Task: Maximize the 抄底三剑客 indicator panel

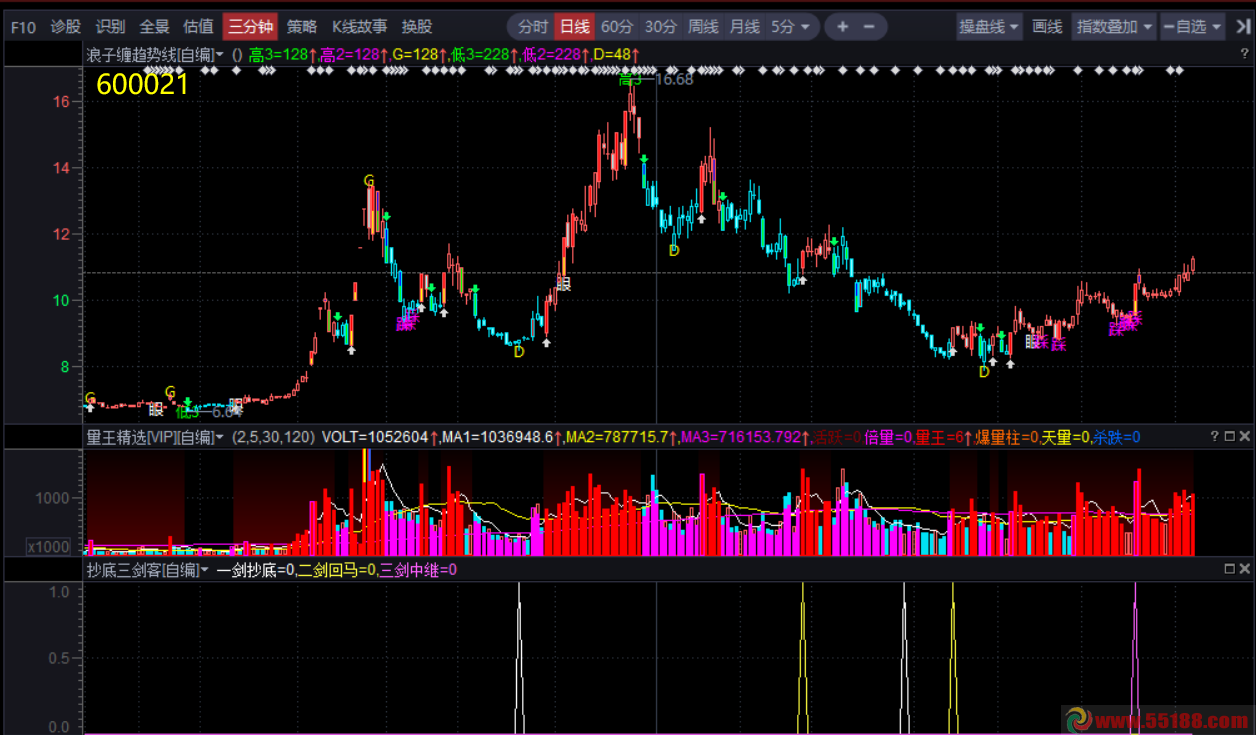Action: (x=1230, y=569)
